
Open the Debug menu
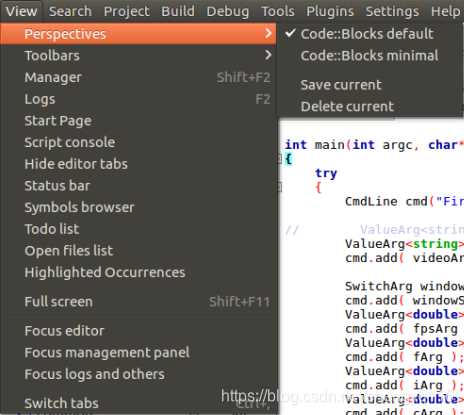(x=228, y=11)
